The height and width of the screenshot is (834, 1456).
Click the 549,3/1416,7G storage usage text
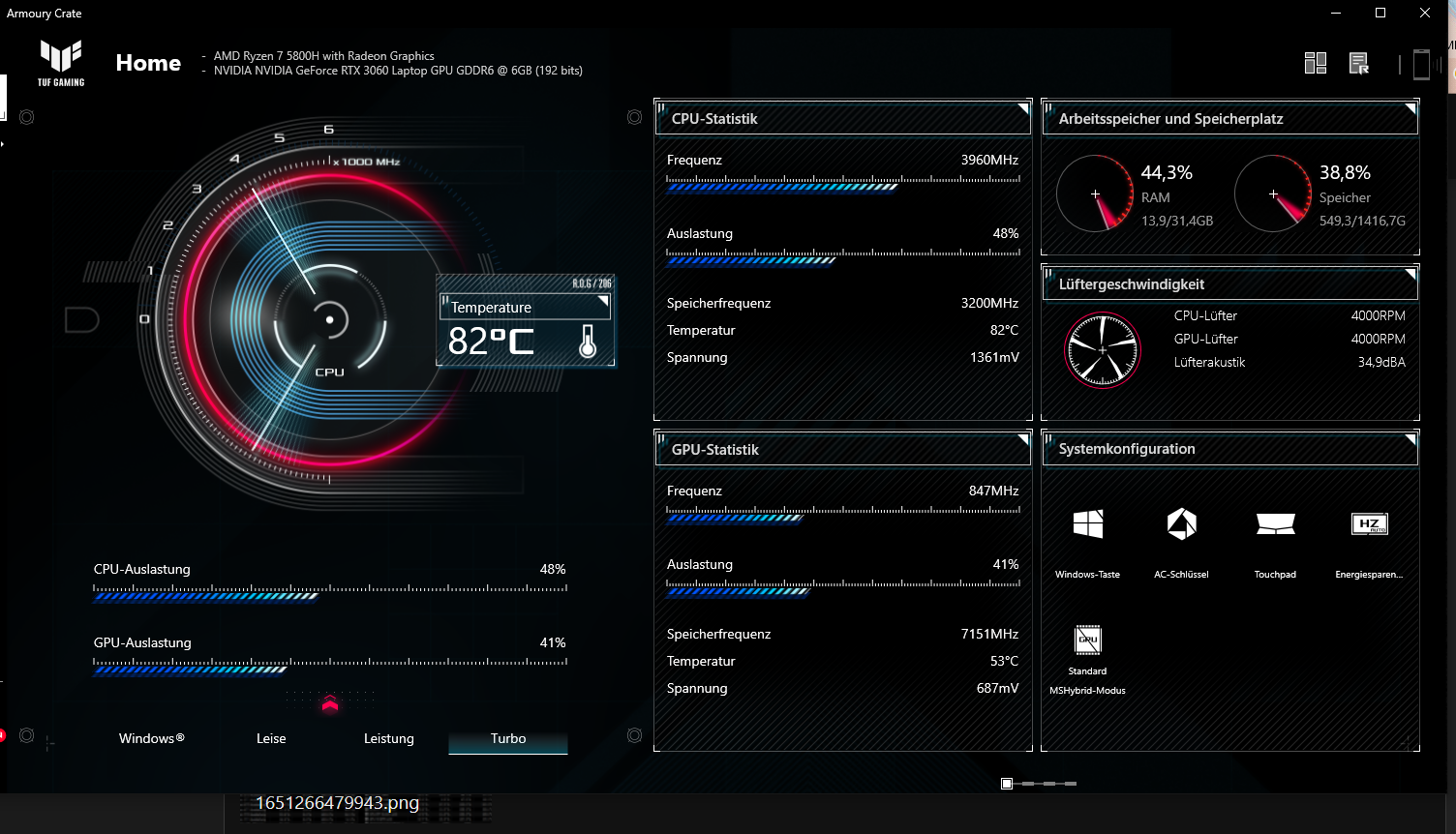point(1362,221)
